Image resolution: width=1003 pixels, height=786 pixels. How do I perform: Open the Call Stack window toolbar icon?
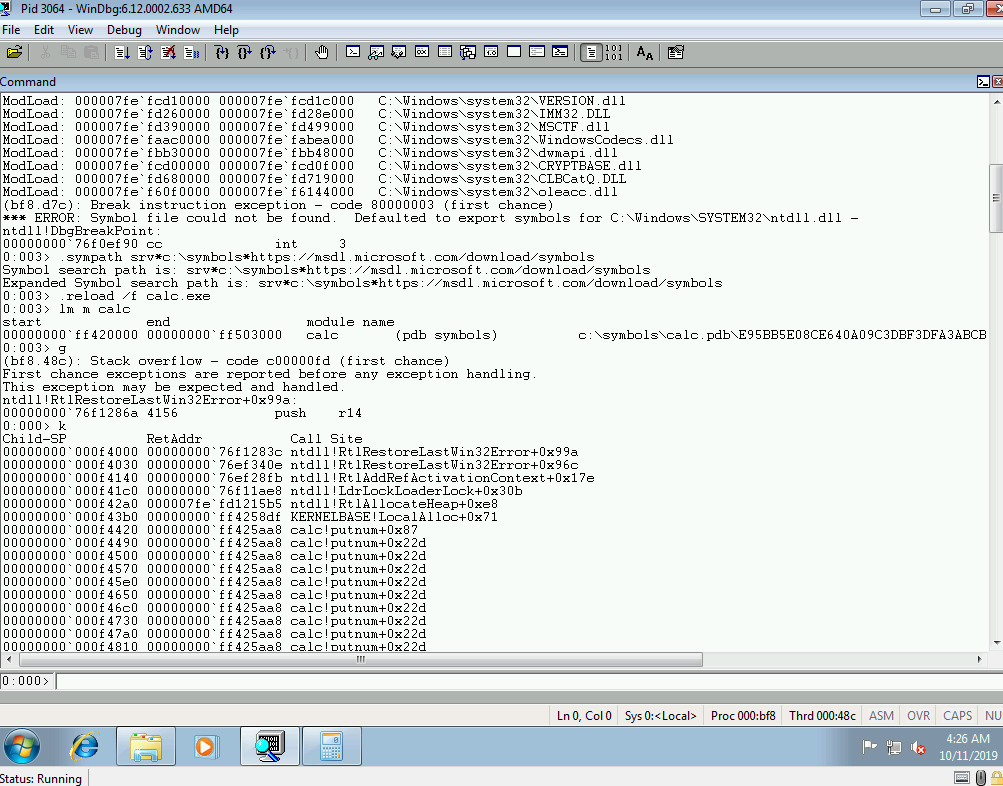468,52
